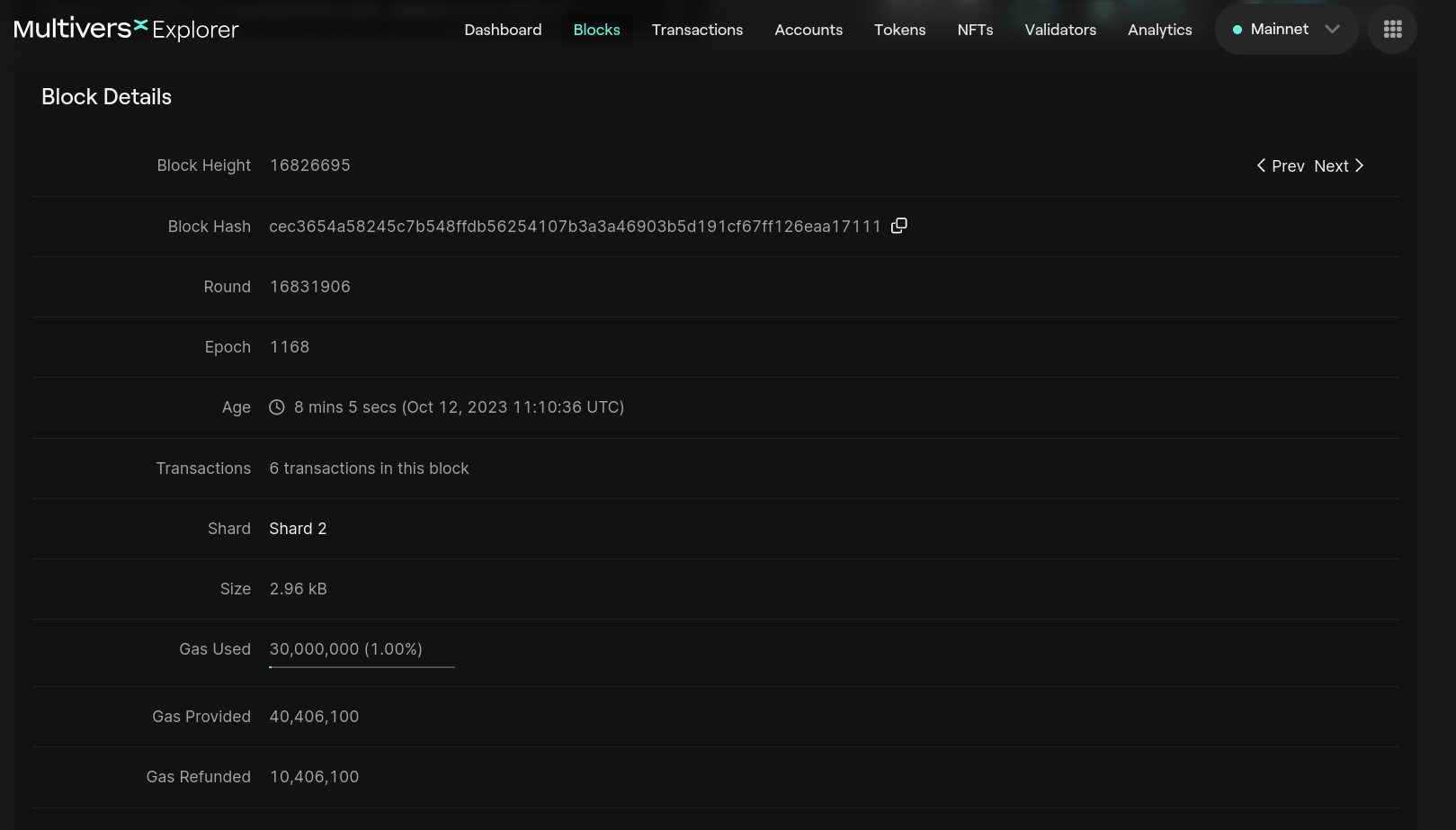The height and width of the screenshot is (830, 1456).
Task: Open the Transactions page
Action: pos(697,30)
